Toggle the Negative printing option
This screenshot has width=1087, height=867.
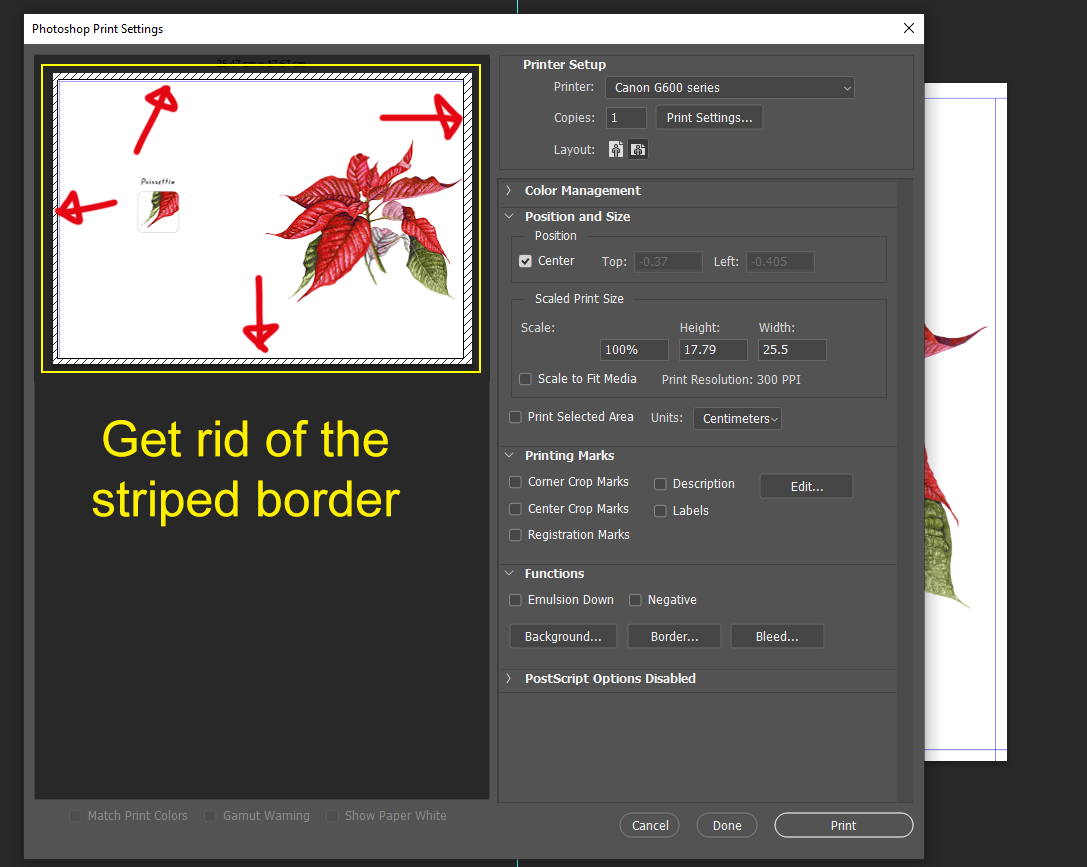tap(635, 599)
